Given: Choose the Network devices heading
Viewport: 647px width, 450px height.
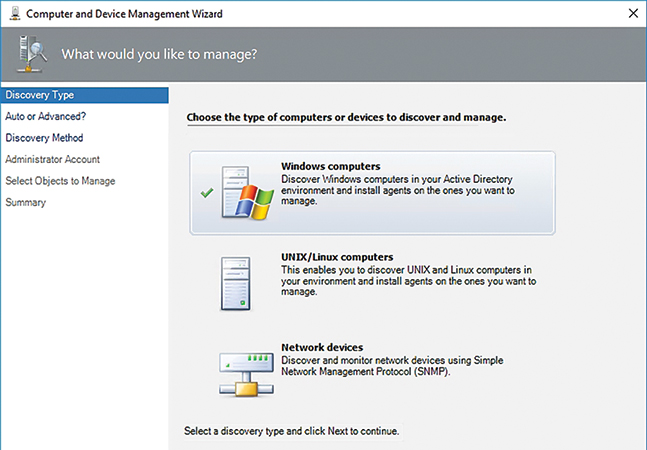Looking at the screenshot, I should (322, 347).
